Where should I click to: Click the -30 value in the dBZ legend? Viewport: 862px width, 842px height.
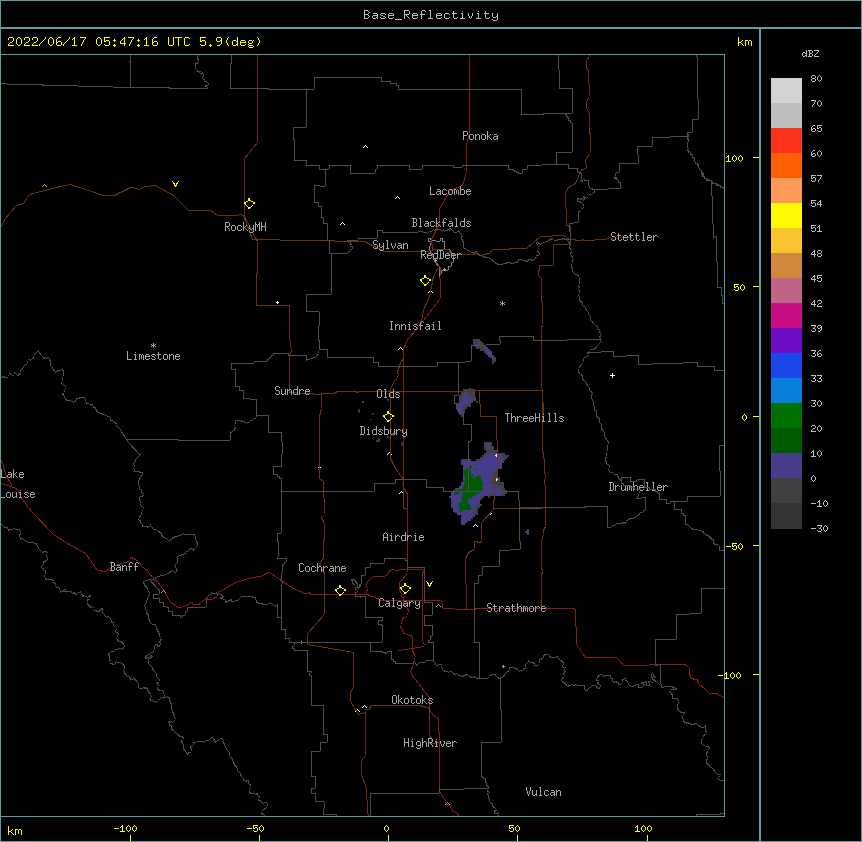click(x=819, y=528)
